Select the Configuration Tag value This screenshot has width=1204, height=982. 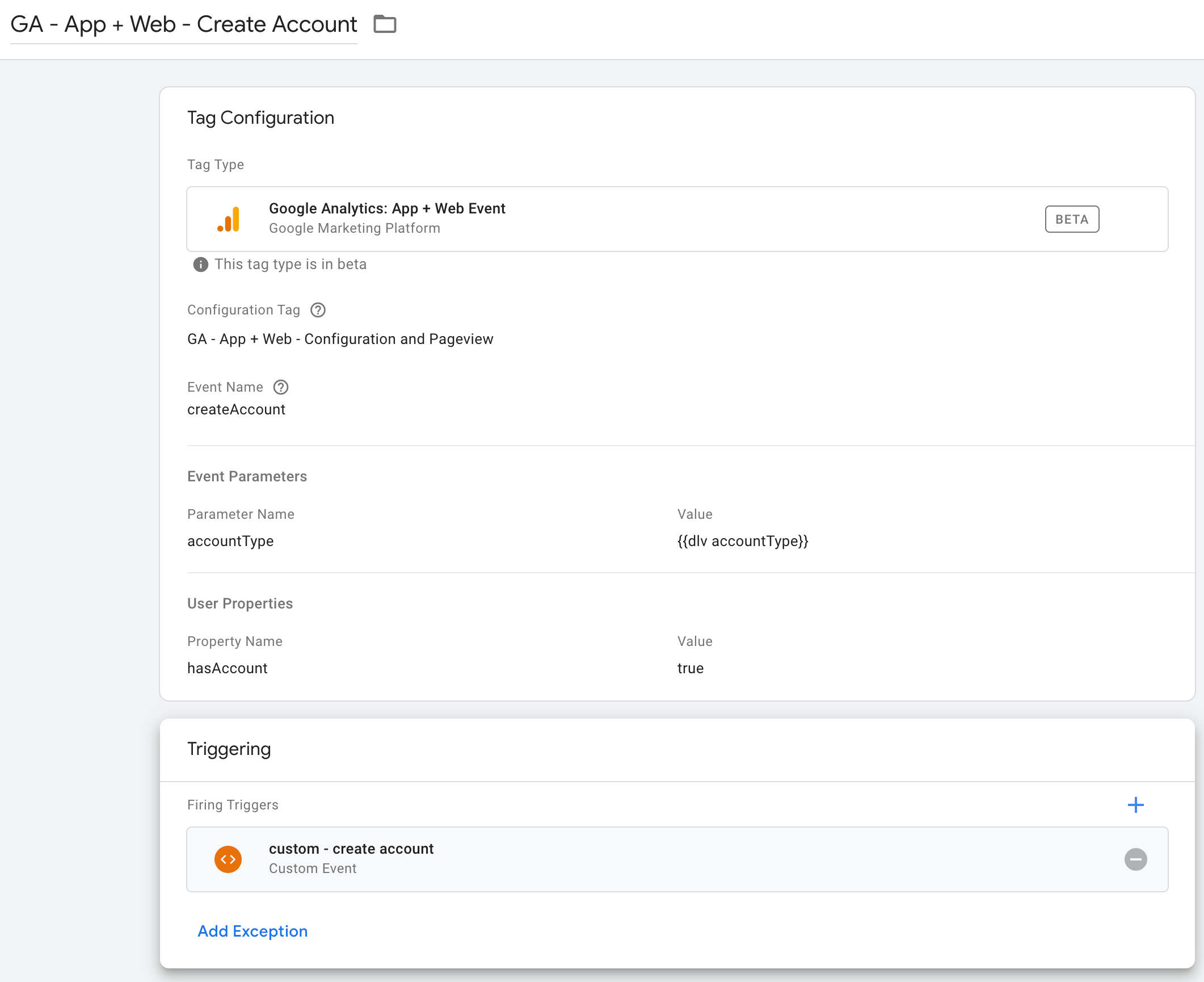(340, 338)
